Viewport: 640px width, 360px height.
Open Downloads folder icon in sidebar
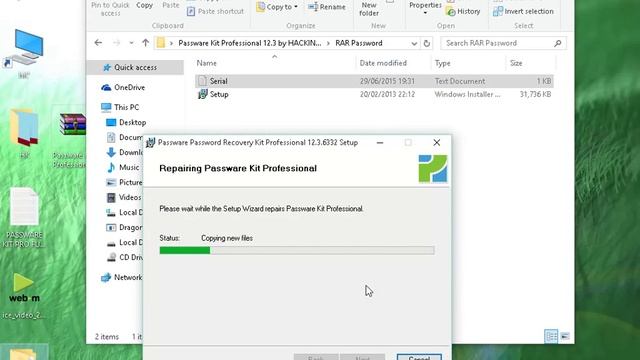[x=111, y=152]
